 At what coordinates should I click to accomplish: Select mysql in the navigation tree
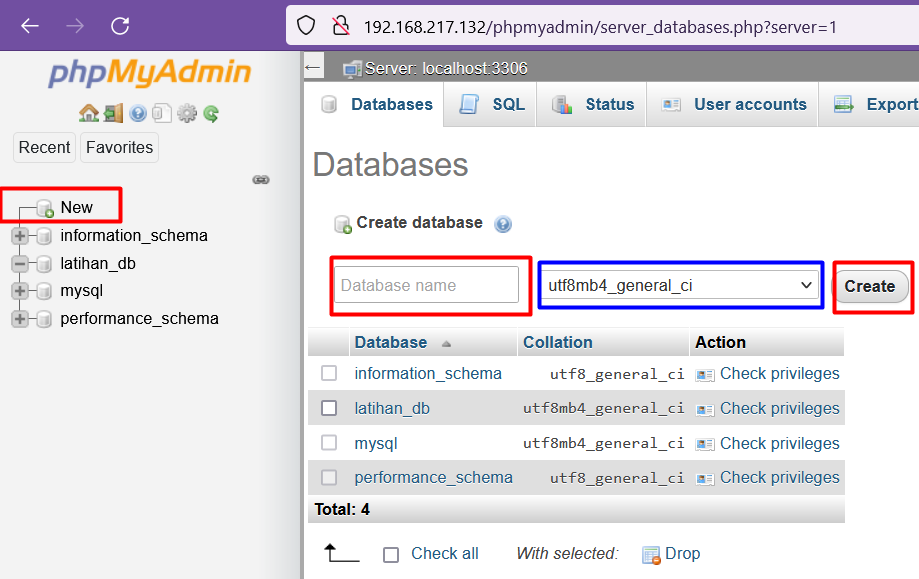81,291
